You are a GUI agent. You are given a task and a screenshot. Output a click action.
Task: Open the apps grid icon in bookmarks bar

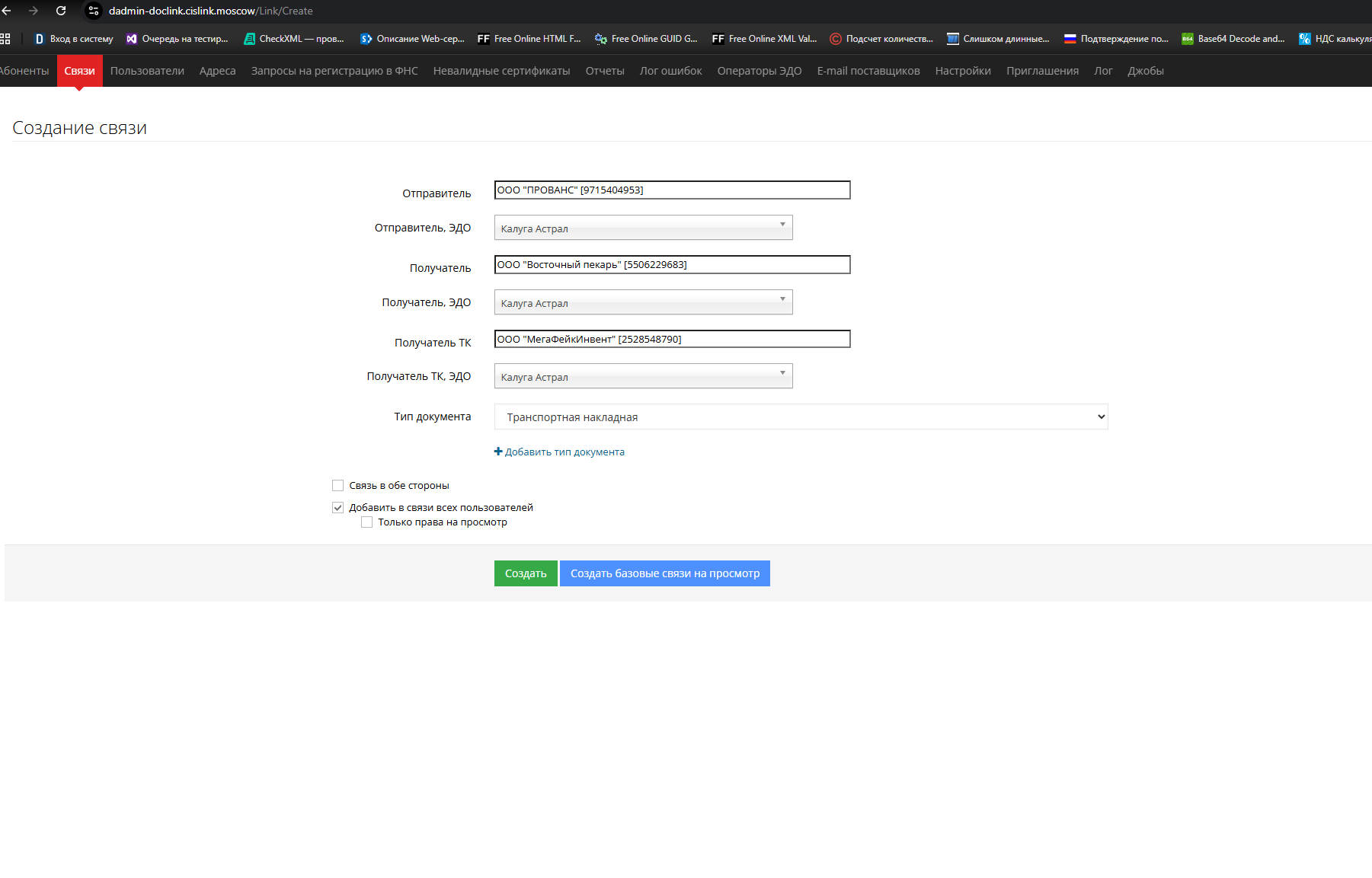click(5, 39)
